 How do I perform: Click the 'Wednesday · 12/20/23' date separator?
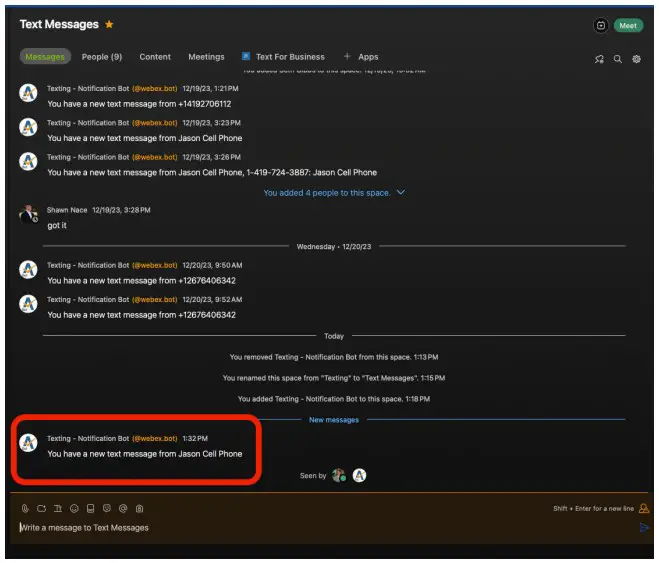point(334,247)
